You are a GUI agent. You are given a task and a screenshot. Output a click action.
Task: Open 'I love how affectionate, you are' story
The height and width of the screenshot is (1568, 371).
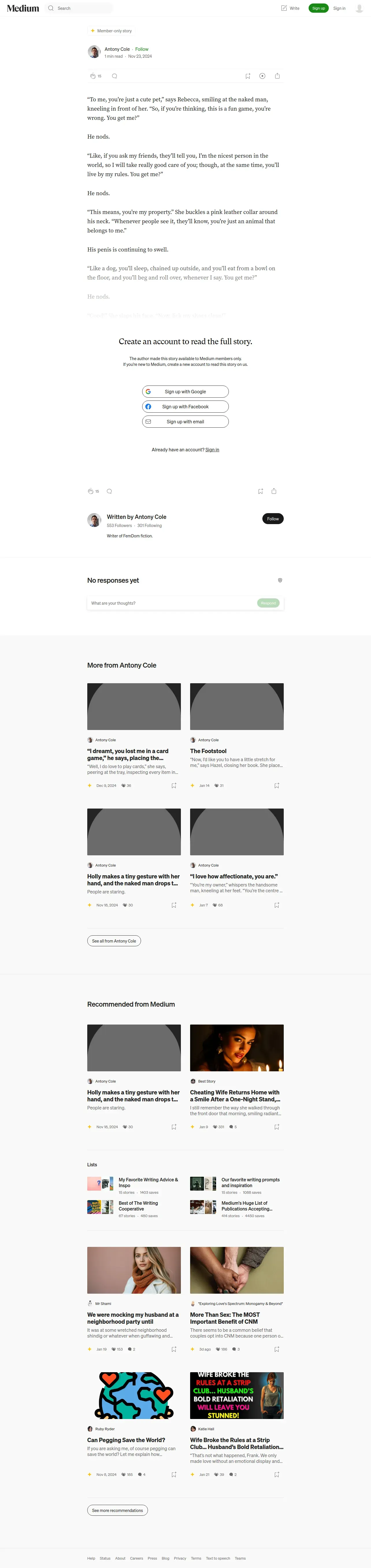pyautogui.click(x=234, y=876)
